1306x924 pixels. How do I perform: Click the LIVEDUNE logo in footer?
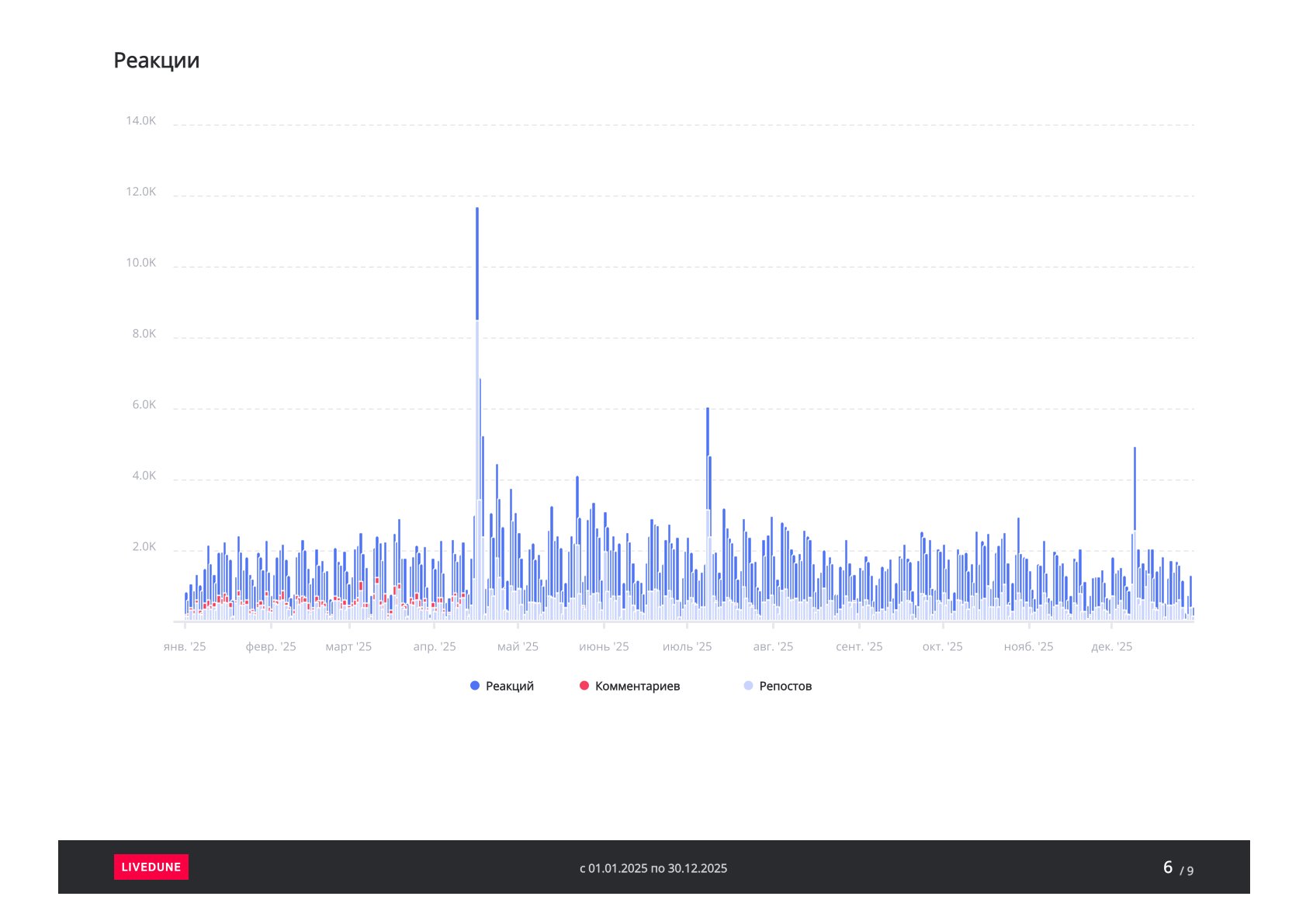click(151, 867)
